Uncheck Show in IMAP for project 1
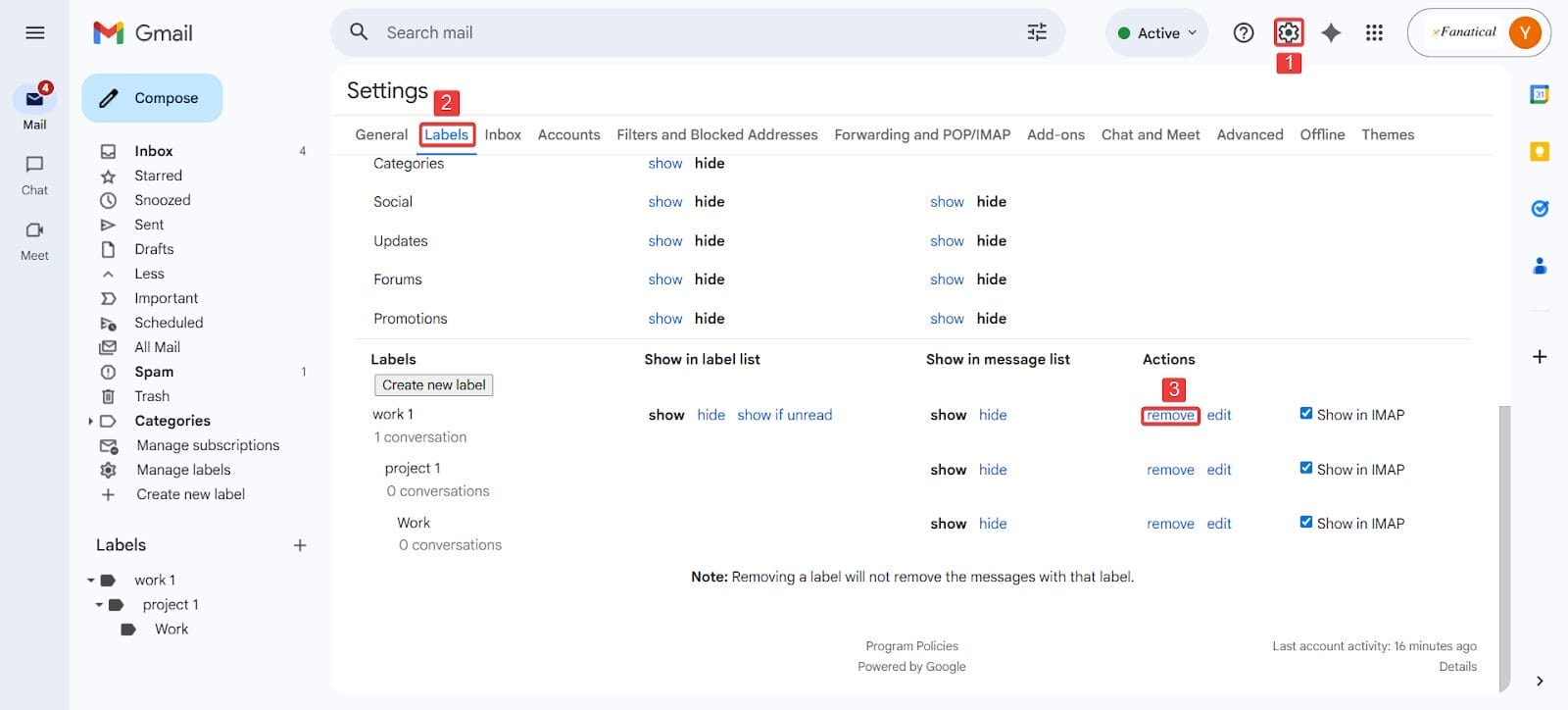The width and height of the screenshot is (1568, 710). [x=1305, y=469]
